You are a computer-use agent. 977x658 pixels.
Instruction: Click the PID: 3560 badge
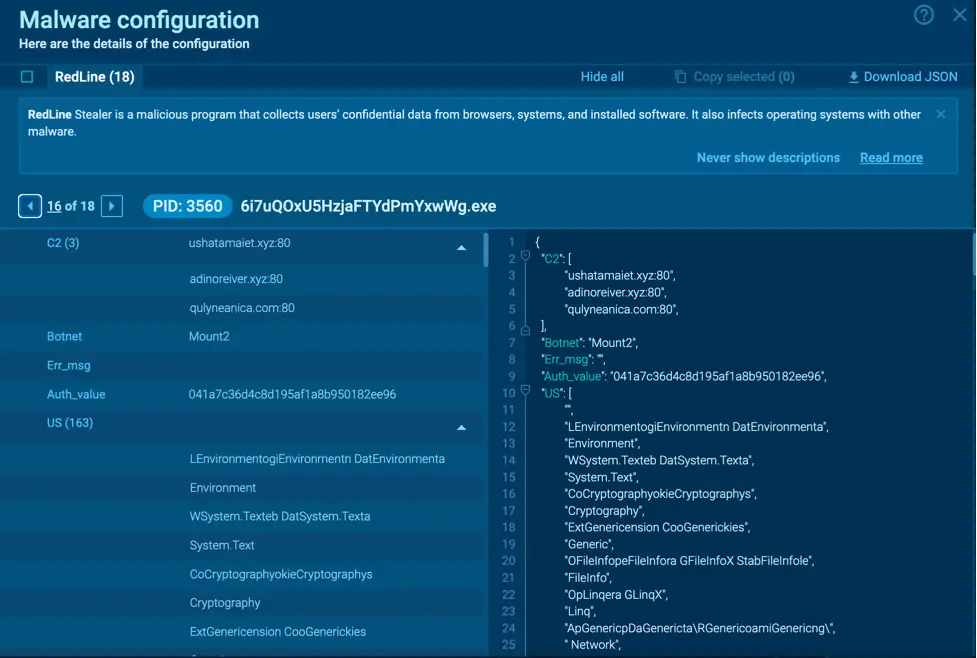188,206
